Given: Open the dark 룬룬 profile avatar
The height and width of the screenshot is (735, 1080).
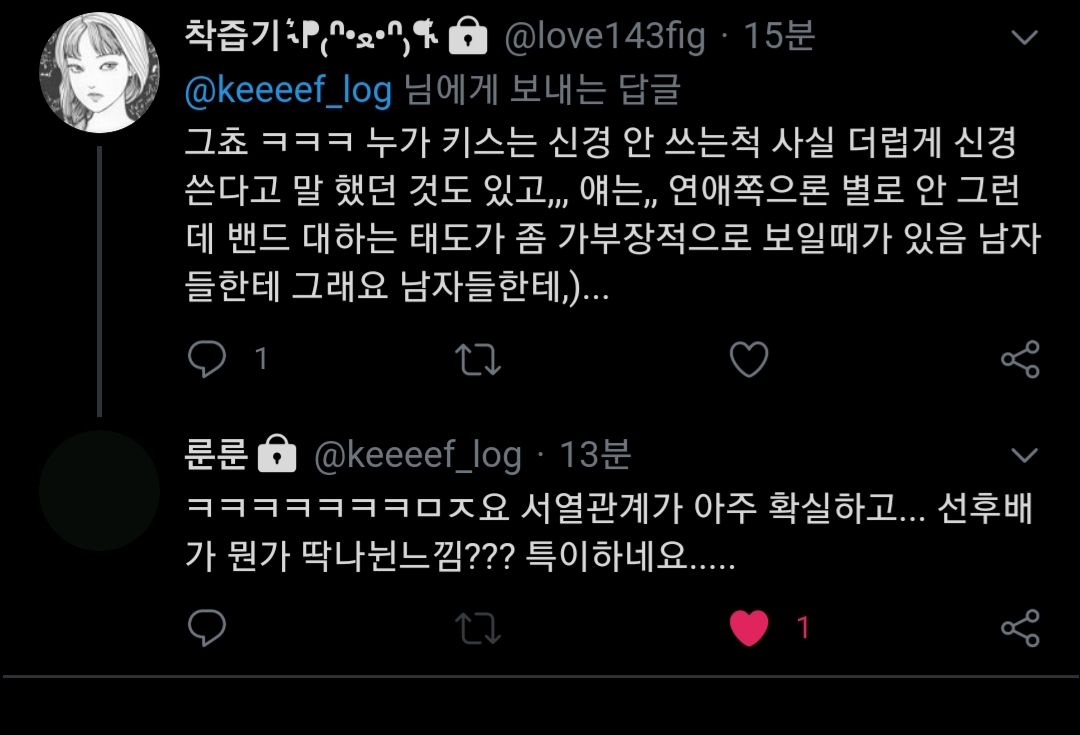Looking at the screenshot, I should (x=99, y=490).
